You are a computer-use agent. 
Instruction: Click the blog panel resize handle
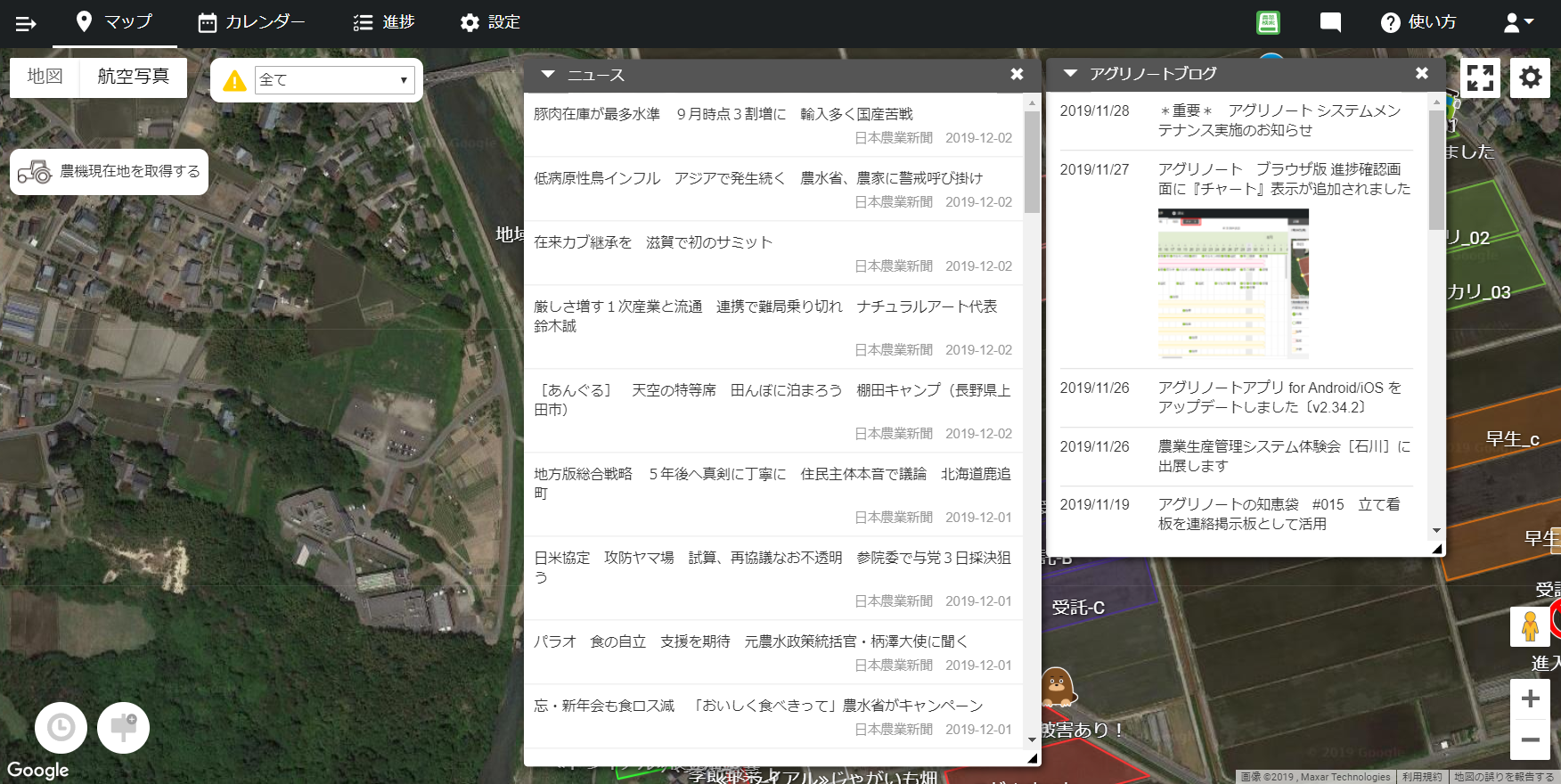[x=1437, y=549]
